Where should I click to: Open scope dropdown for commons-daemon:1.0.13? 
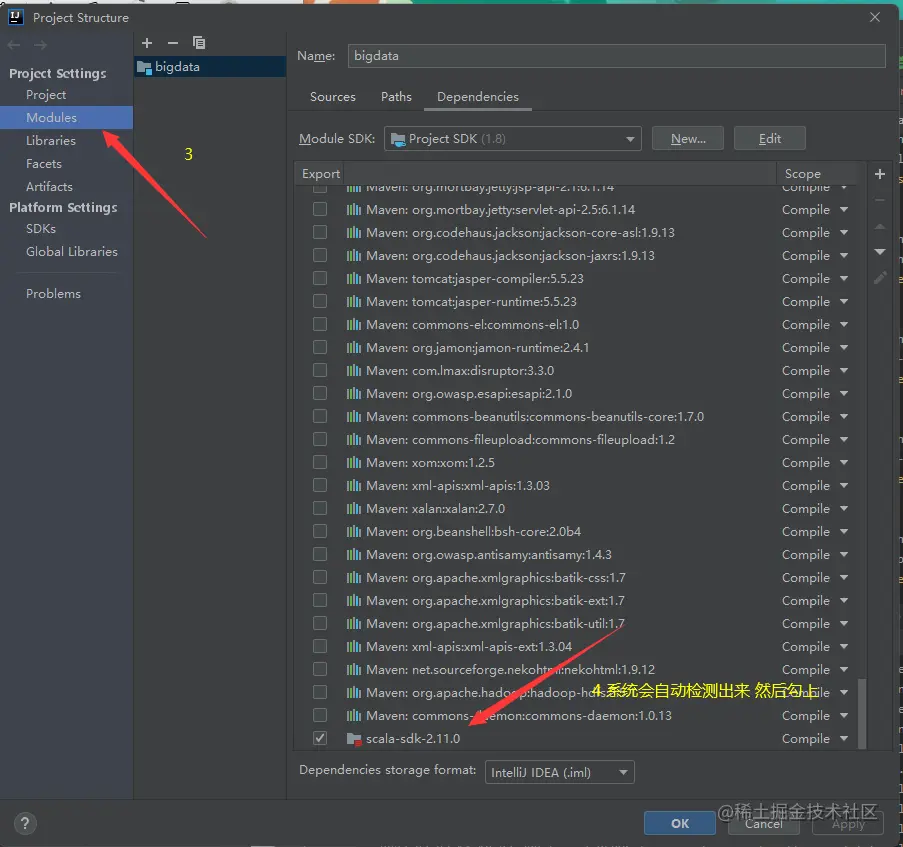[844, 716]
